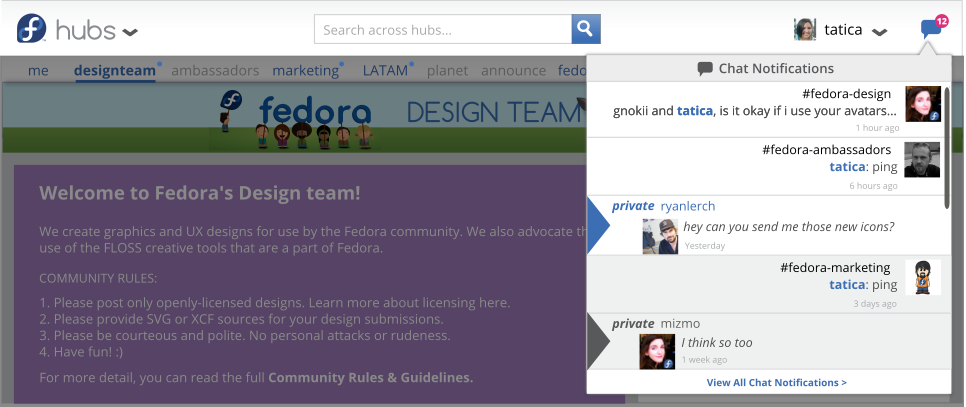966x407 pixels.
Task: Open 'I think so too' message
Action: click(x=716, y=342)
